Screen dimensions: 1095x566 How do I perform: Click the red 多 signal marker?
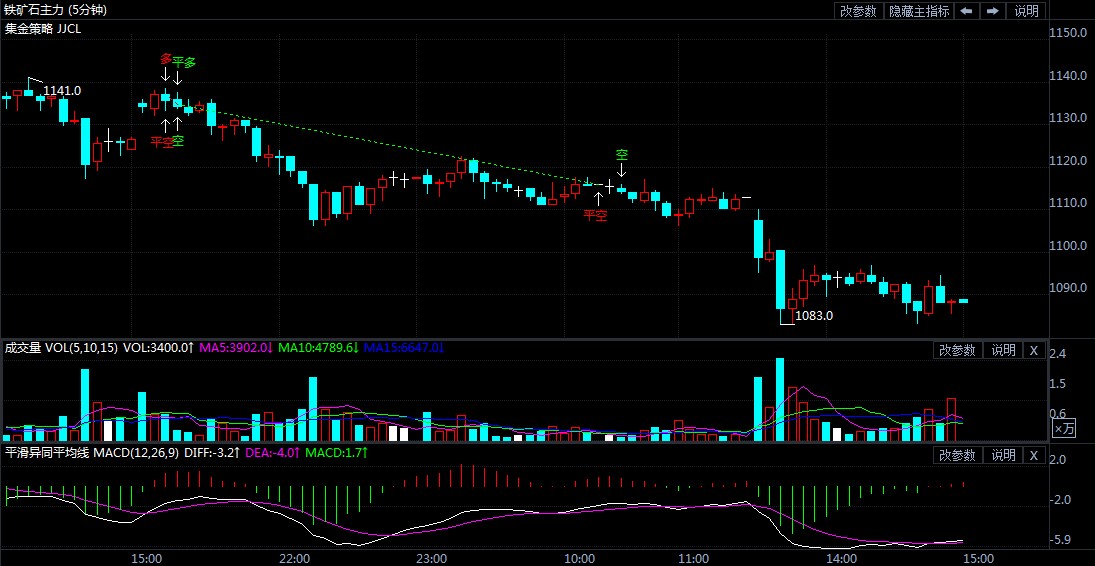click(x=166, y=60)
